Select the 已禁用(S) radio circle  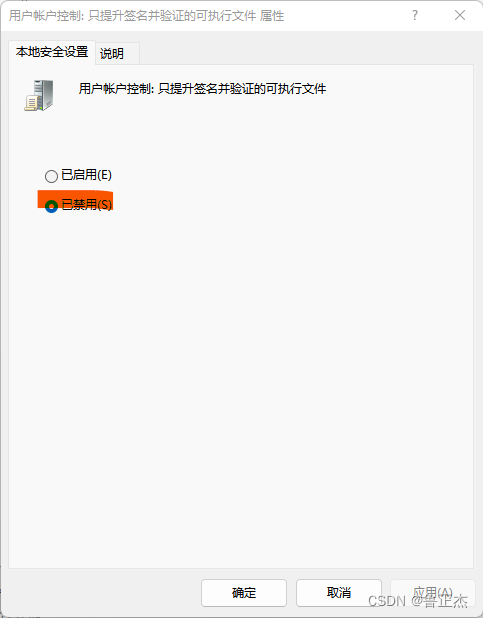click(51, 206)
